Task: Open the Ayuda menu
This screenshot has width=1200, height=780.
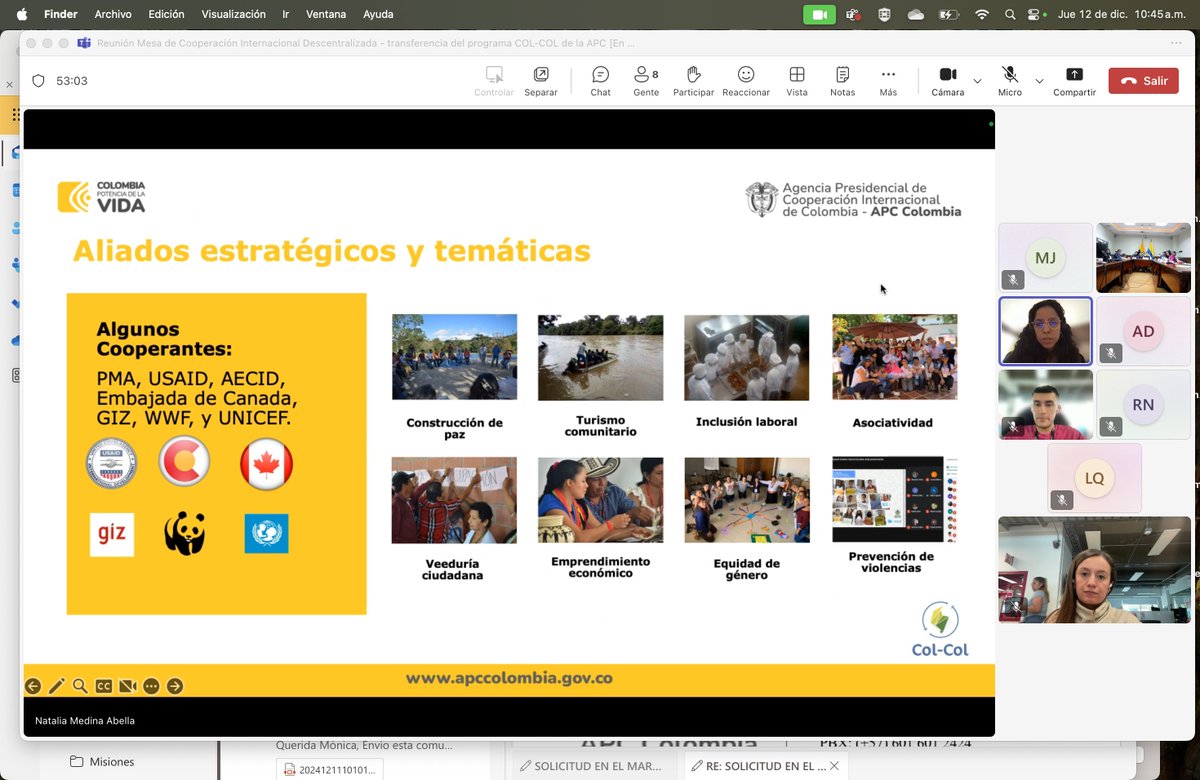Action: coord(378,14)
